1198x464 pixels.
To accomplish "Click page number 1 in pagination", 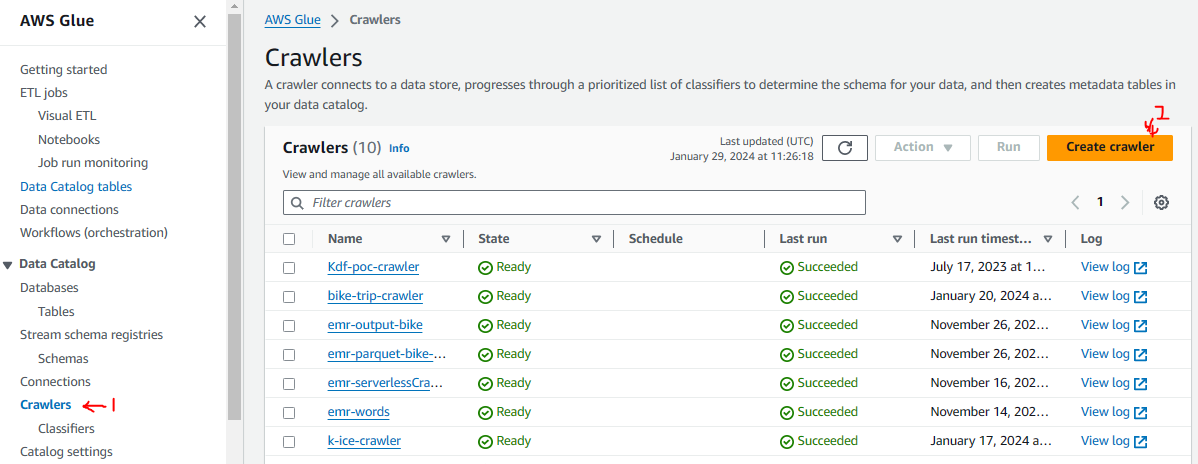I will 1100,203.
